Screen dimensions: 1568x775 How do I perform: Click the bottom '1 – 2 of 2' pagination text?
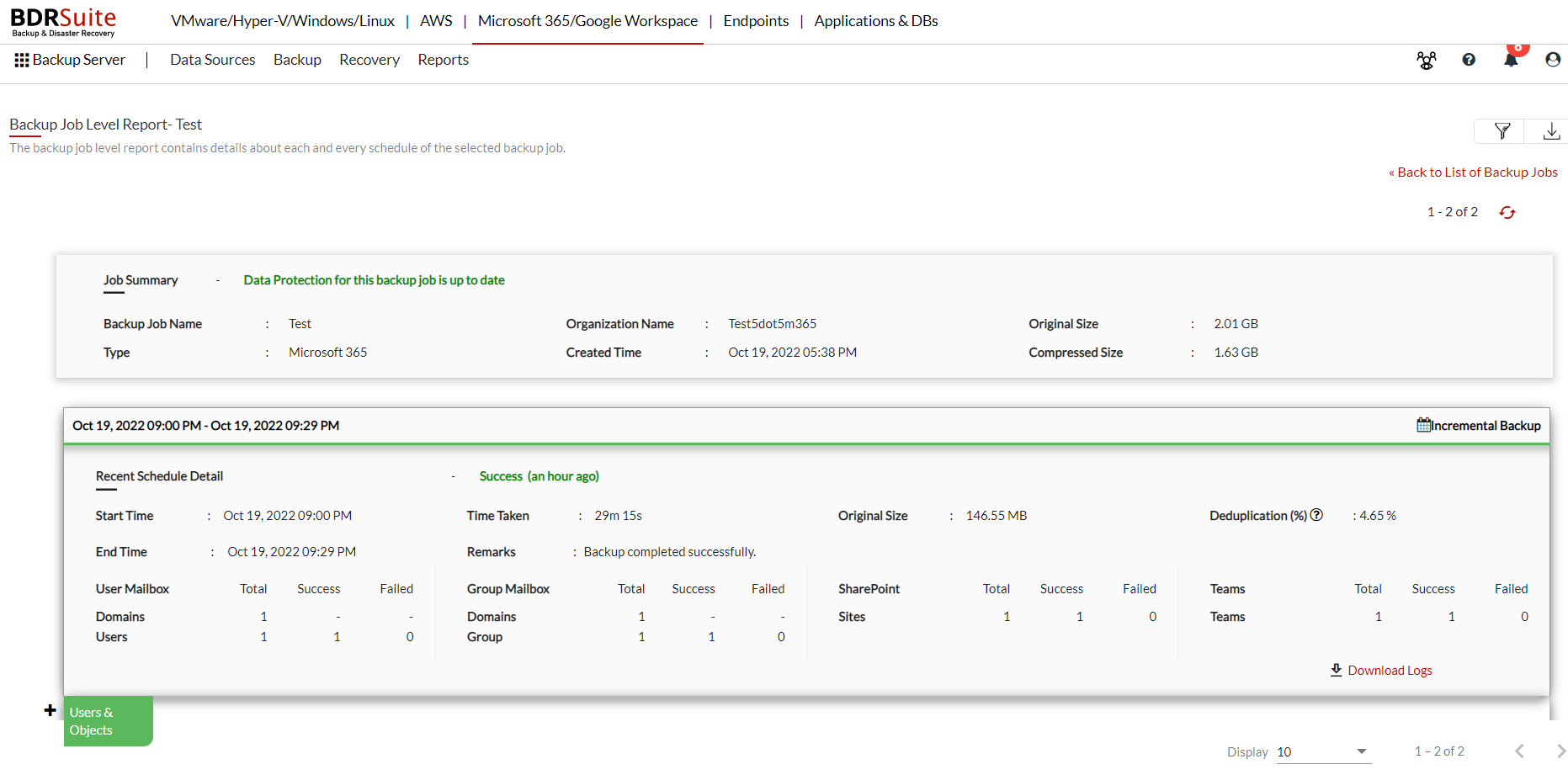(x=1440, y=751)
